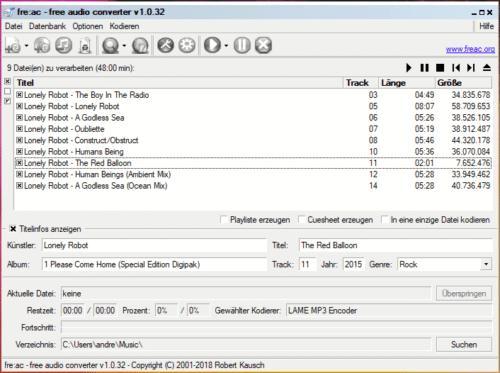Click the CDDB database query icon

point(110,45)
